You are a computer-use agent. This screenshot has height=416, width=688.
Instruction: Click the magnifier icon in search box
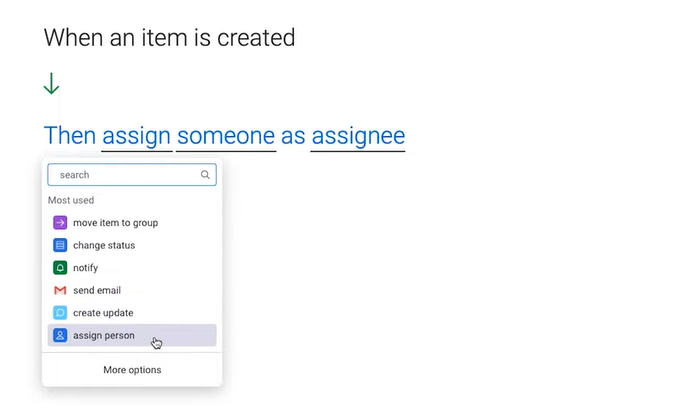click(x=205, y=175)
